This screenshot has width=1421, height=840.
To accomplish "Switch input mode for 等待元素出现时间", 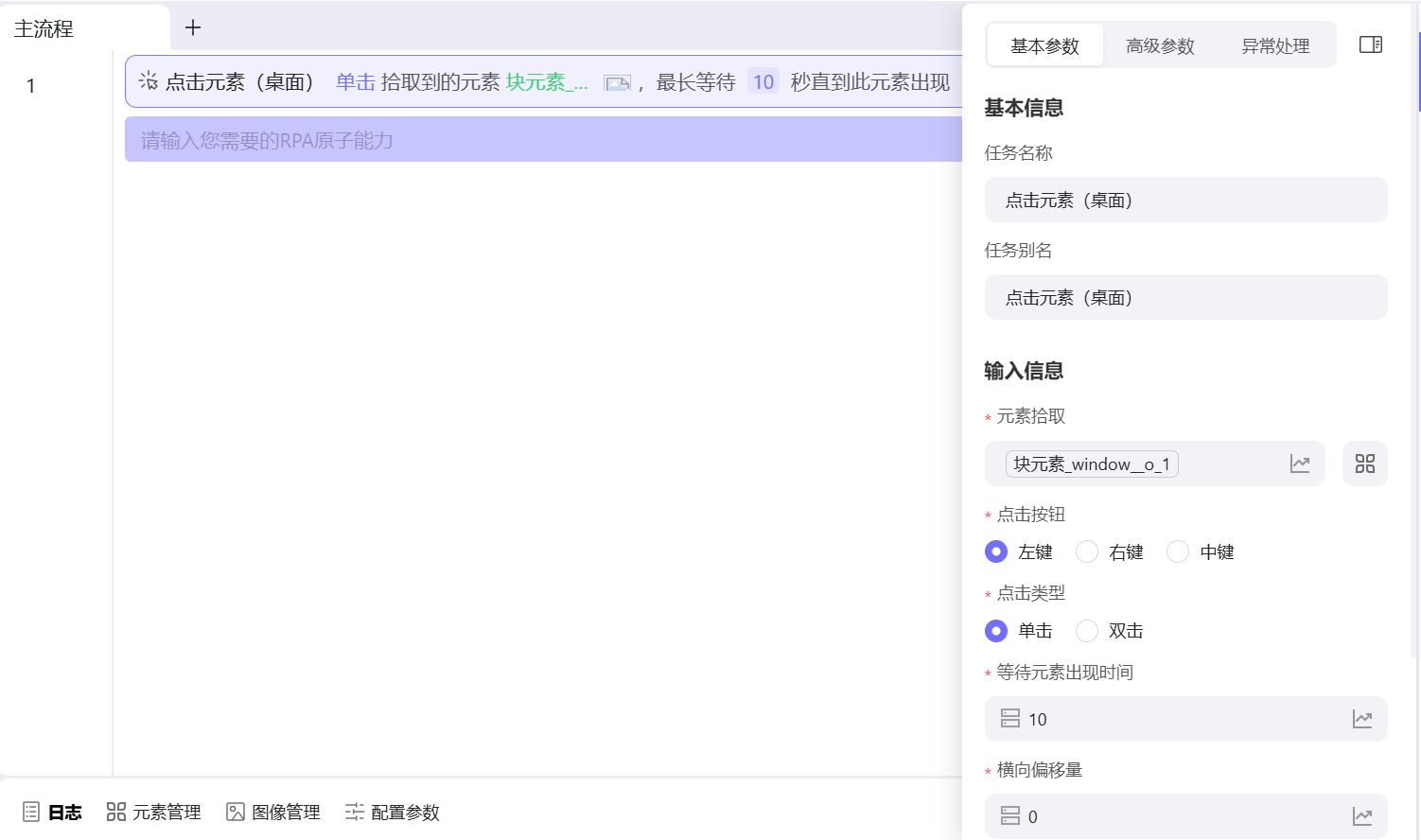I will coord(1008,719).
